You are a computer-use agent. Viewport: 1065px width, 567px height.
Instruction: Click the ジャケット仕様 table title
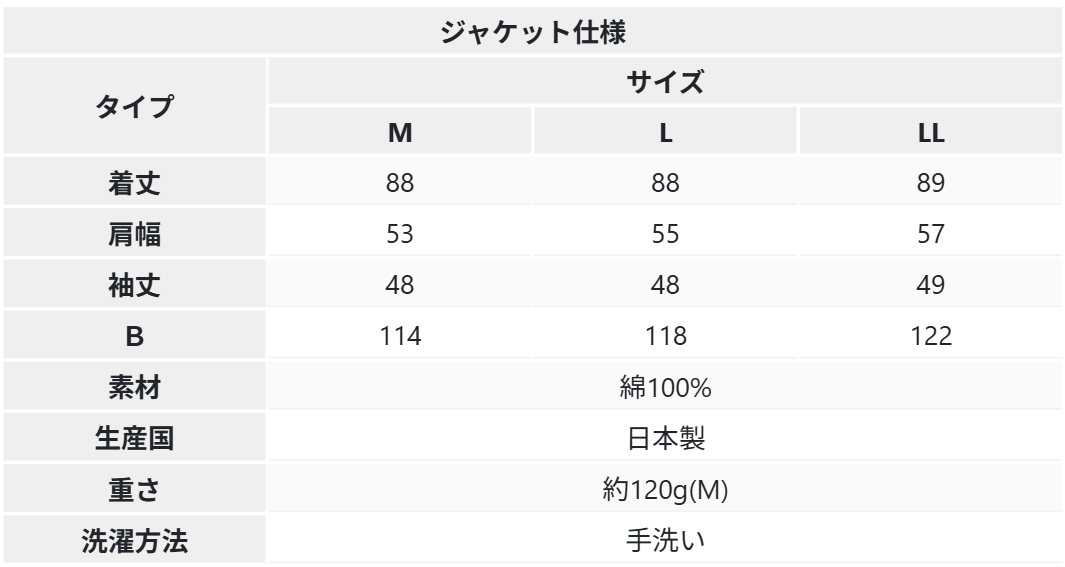[532, 32]
